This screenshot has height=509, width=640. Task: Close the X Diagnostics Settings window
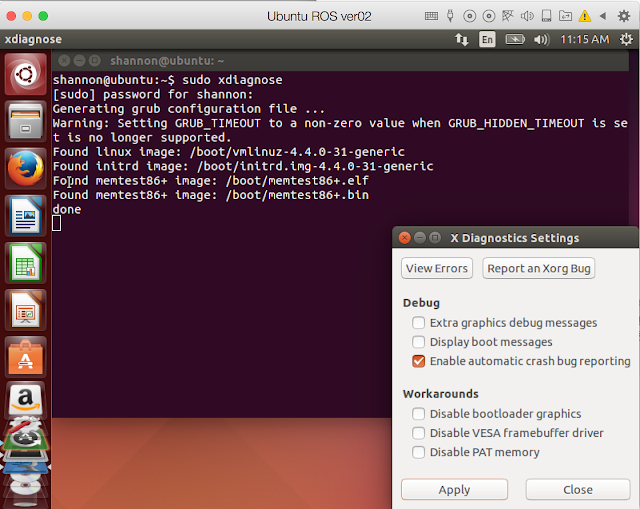(x=404, y=238)
